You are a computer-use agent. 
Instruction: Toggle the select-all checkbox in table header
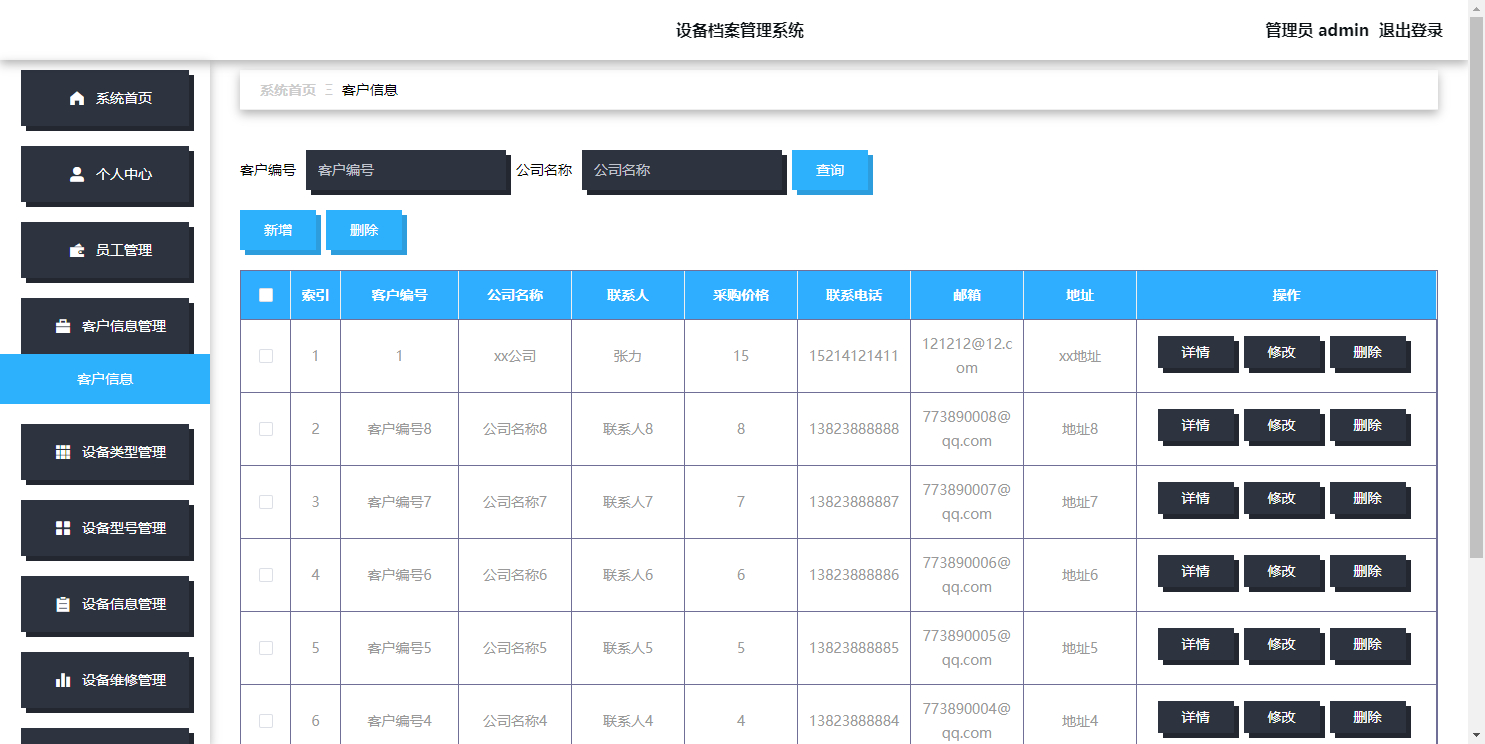pos(266,295)
